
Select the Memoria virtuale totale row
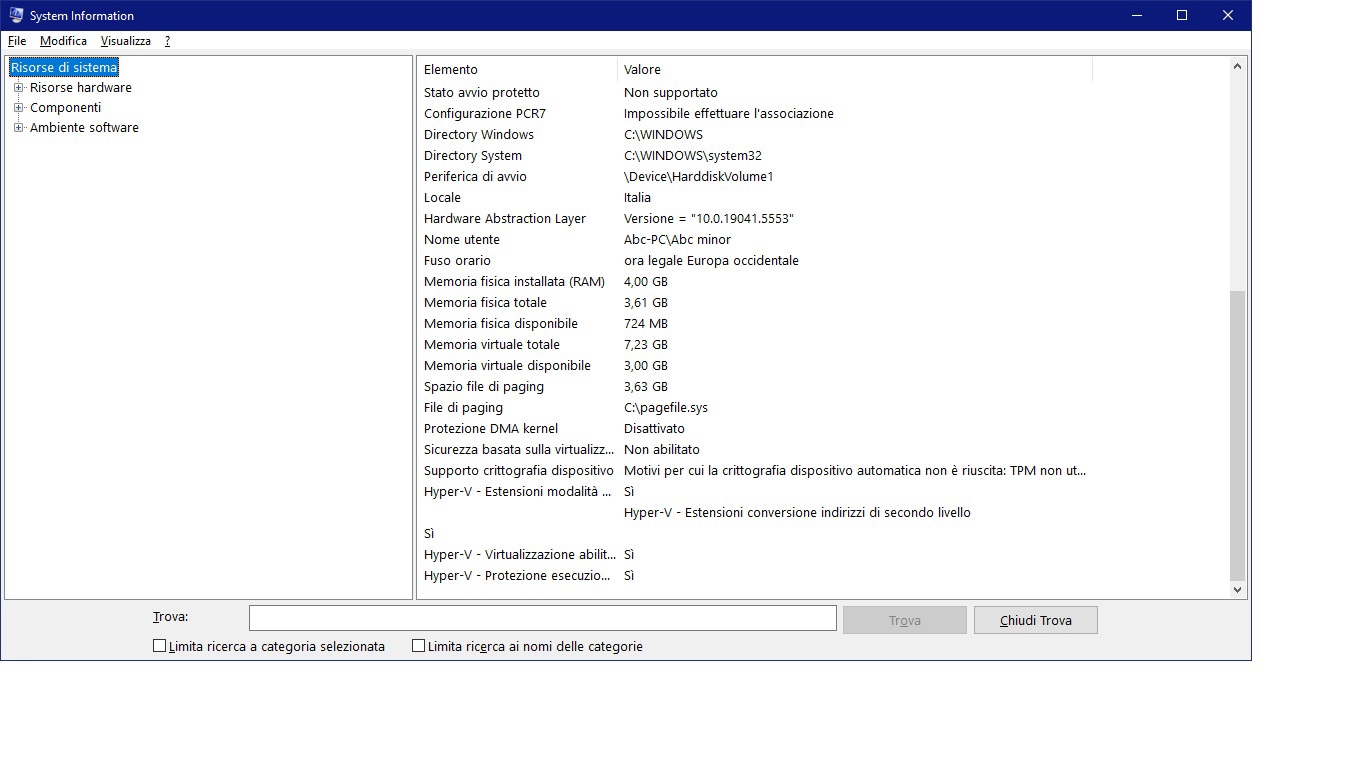tap(757, 344)
